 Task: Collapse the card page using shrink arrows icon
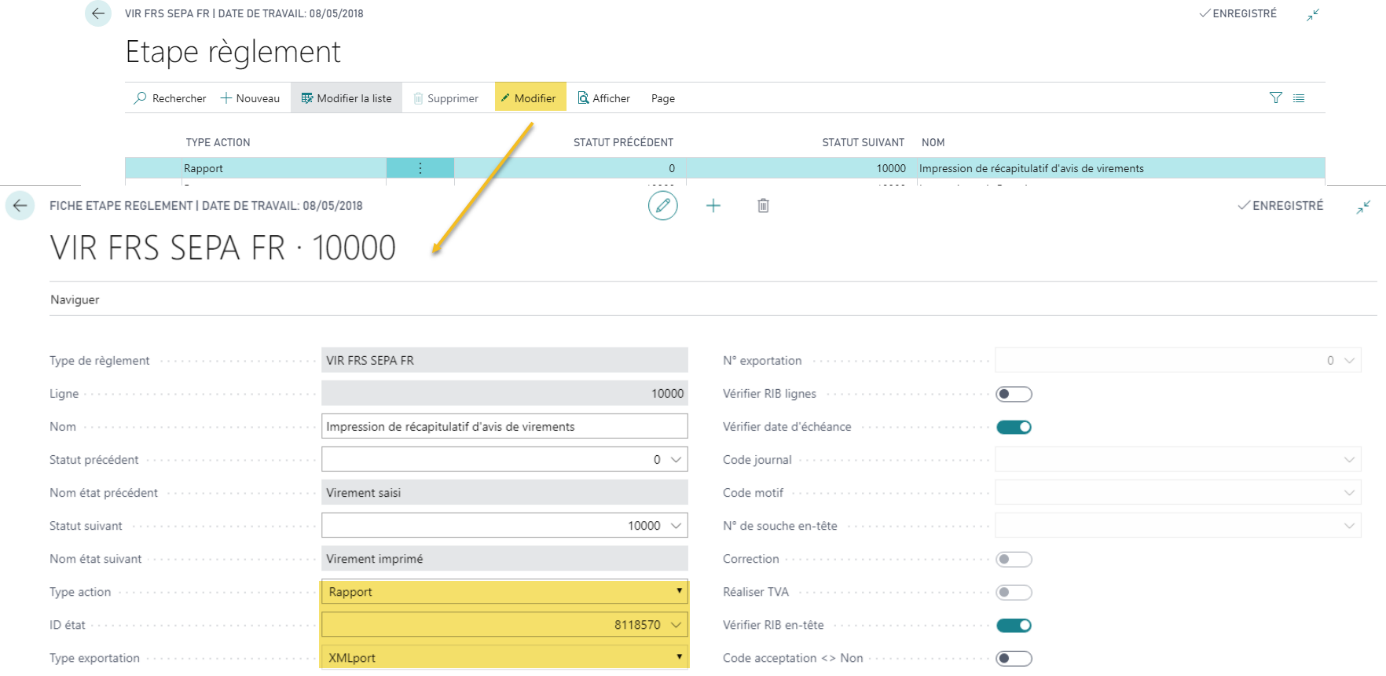(1364, 206)
